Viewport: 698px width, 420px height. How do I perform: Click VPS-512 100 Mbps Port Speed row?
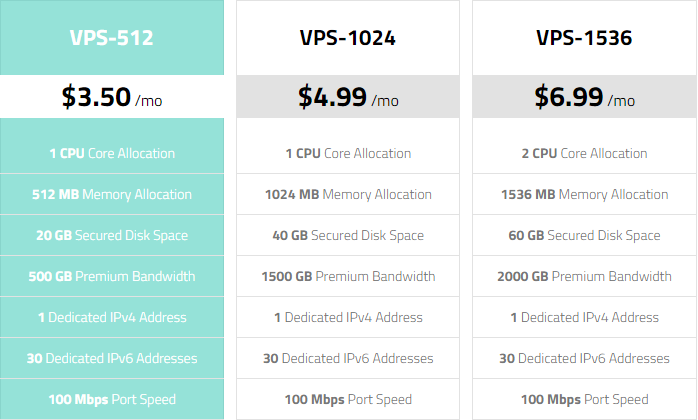click(112, 400)
